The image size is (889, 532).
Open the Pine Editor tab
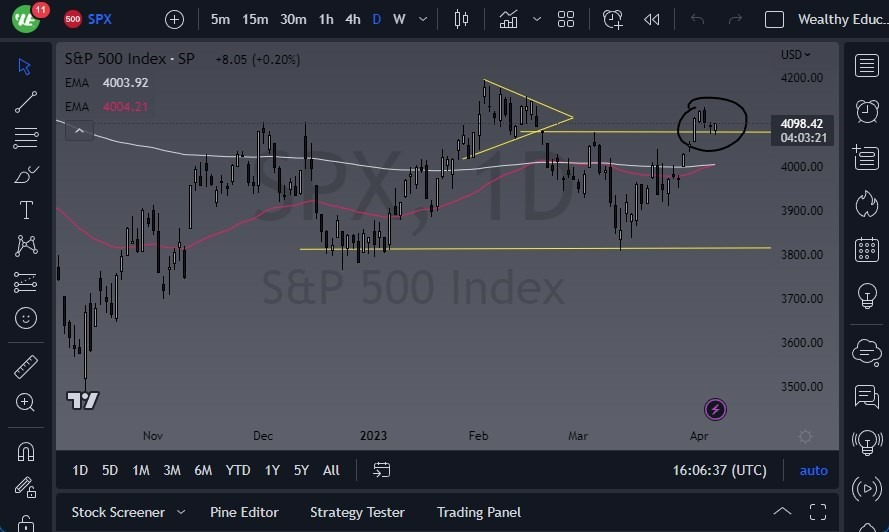click(x=244, y=512)
